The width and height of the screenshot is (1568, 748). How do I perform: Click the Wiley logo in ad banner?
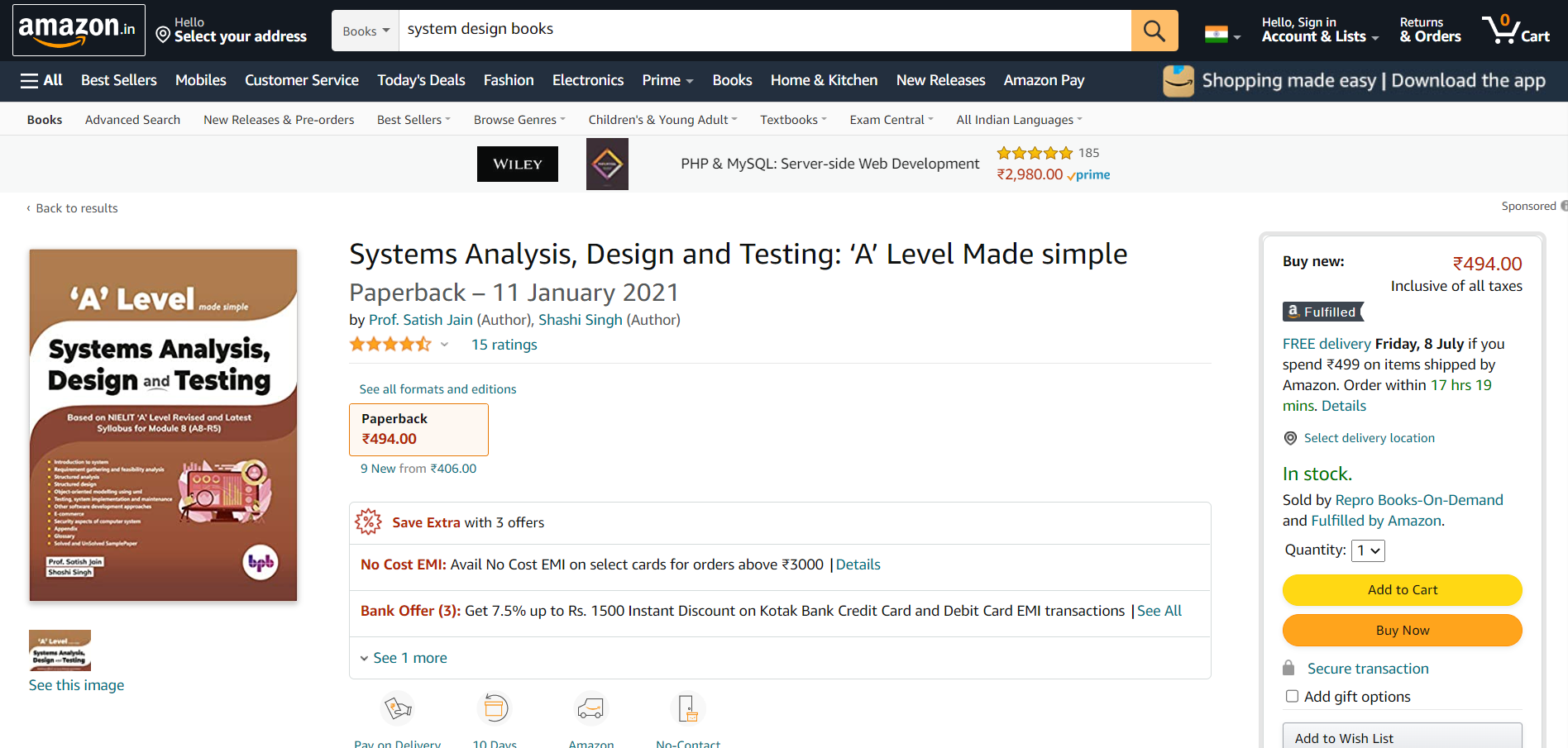point(518,164)
